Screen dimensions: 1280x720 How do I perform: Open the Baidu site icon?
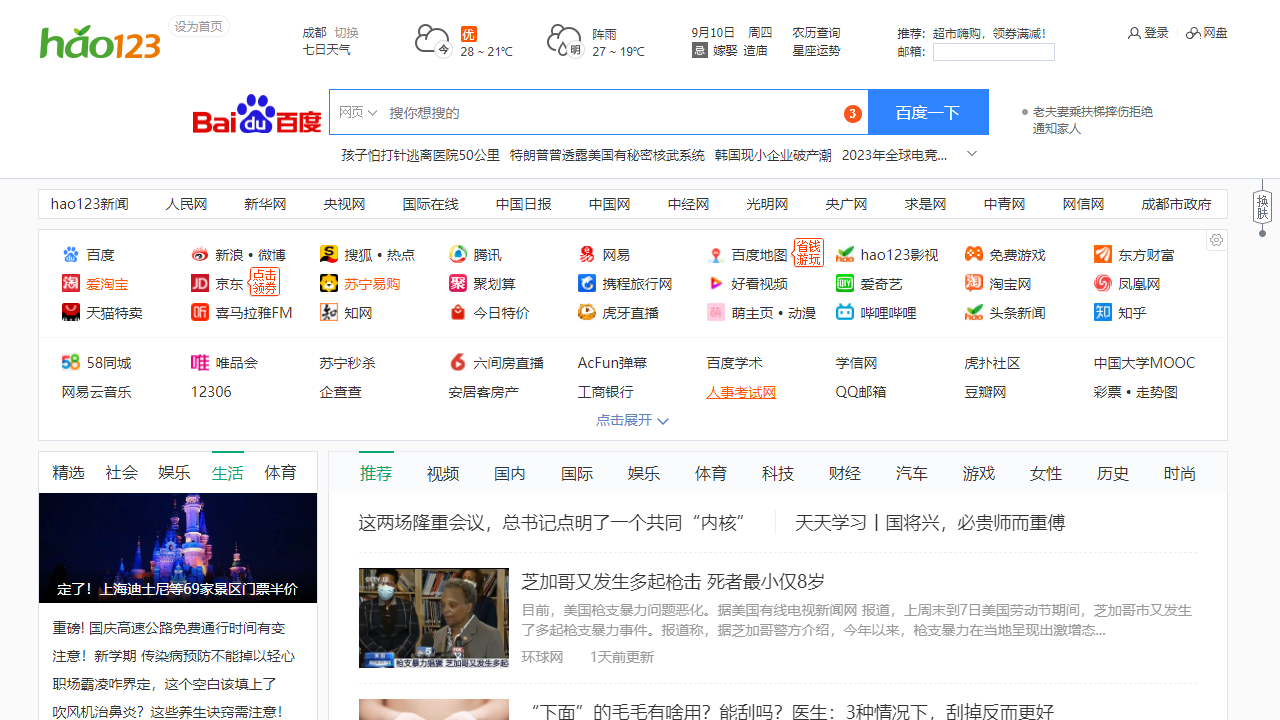pos(70,254)
